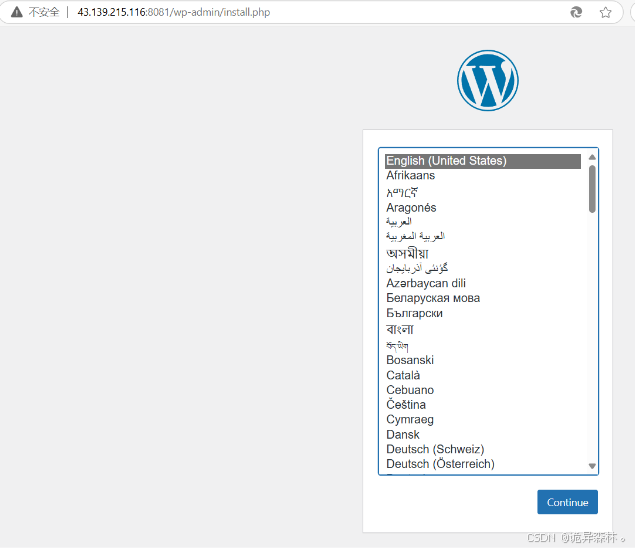
Task: Select the South Azerbaijani گؤنئی آذربایجان entry
Action: coord(483,268)
